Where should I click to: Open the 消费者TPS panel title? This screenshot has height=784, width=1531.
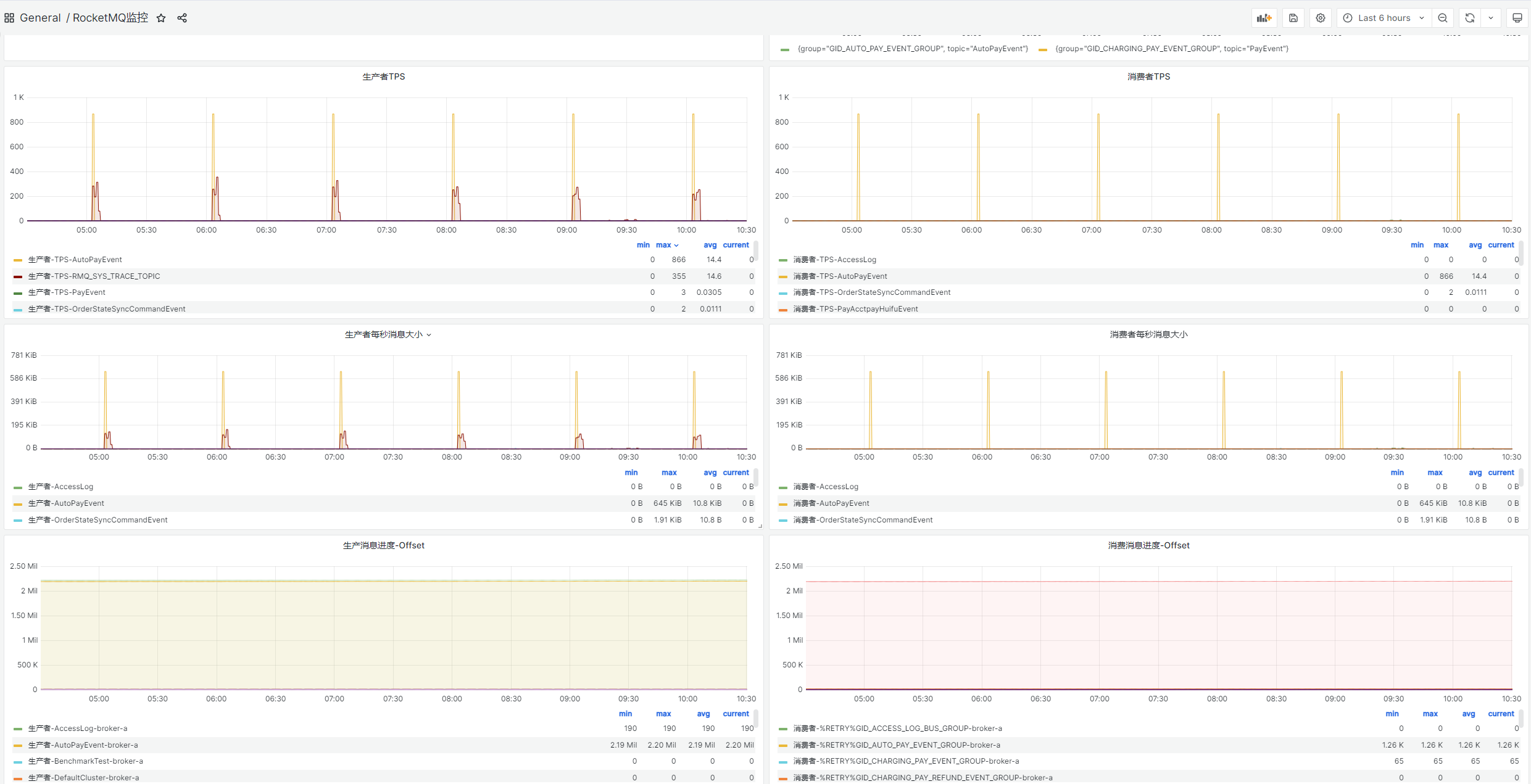point(1148,76)
